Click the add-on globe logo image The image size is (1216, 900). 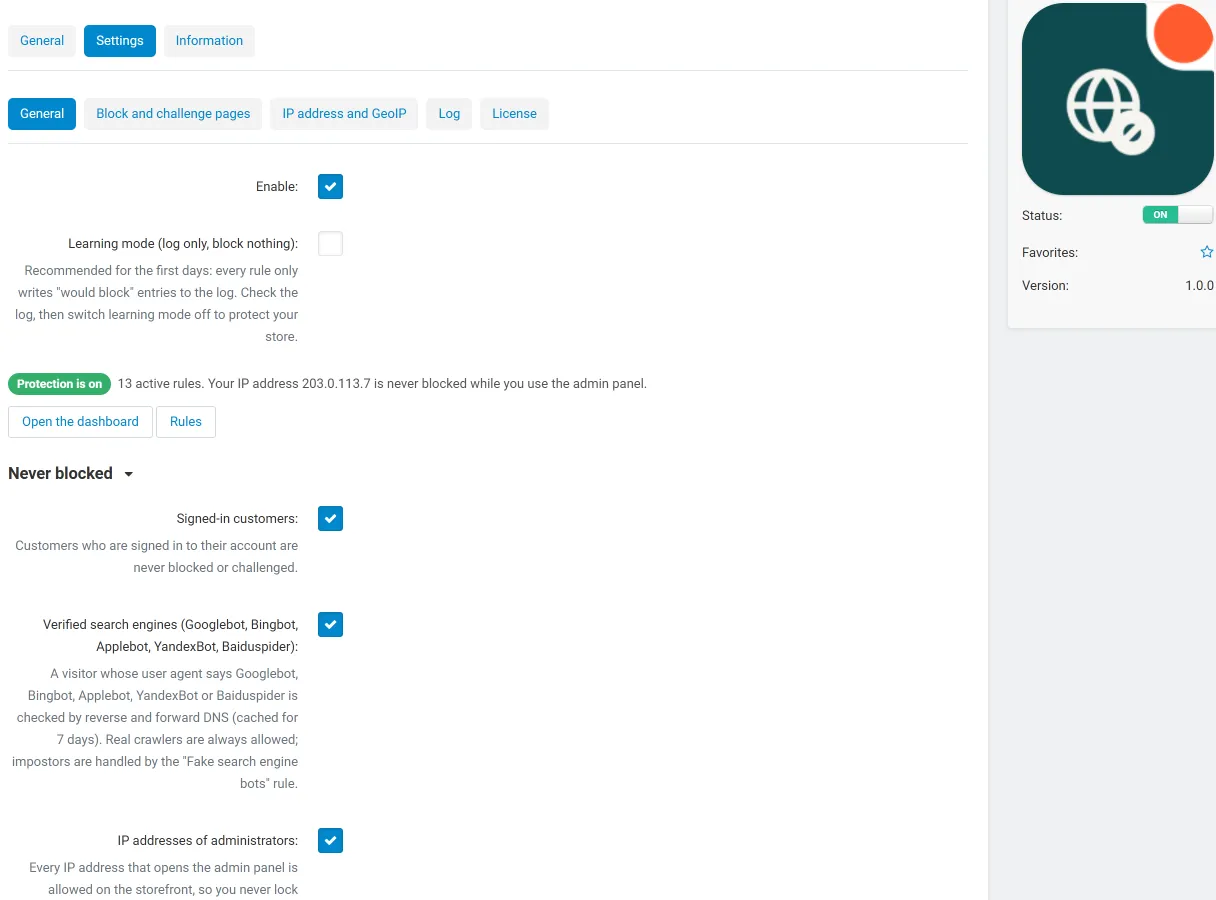[1118, 99]
